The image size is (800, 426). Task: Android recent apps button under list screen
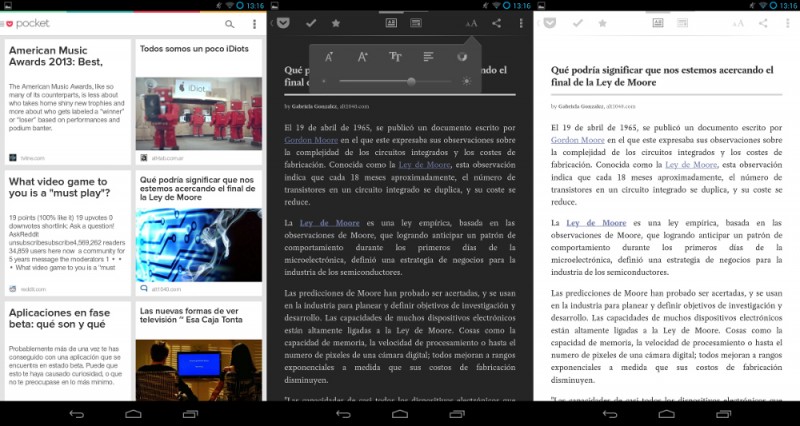[190, 414]
